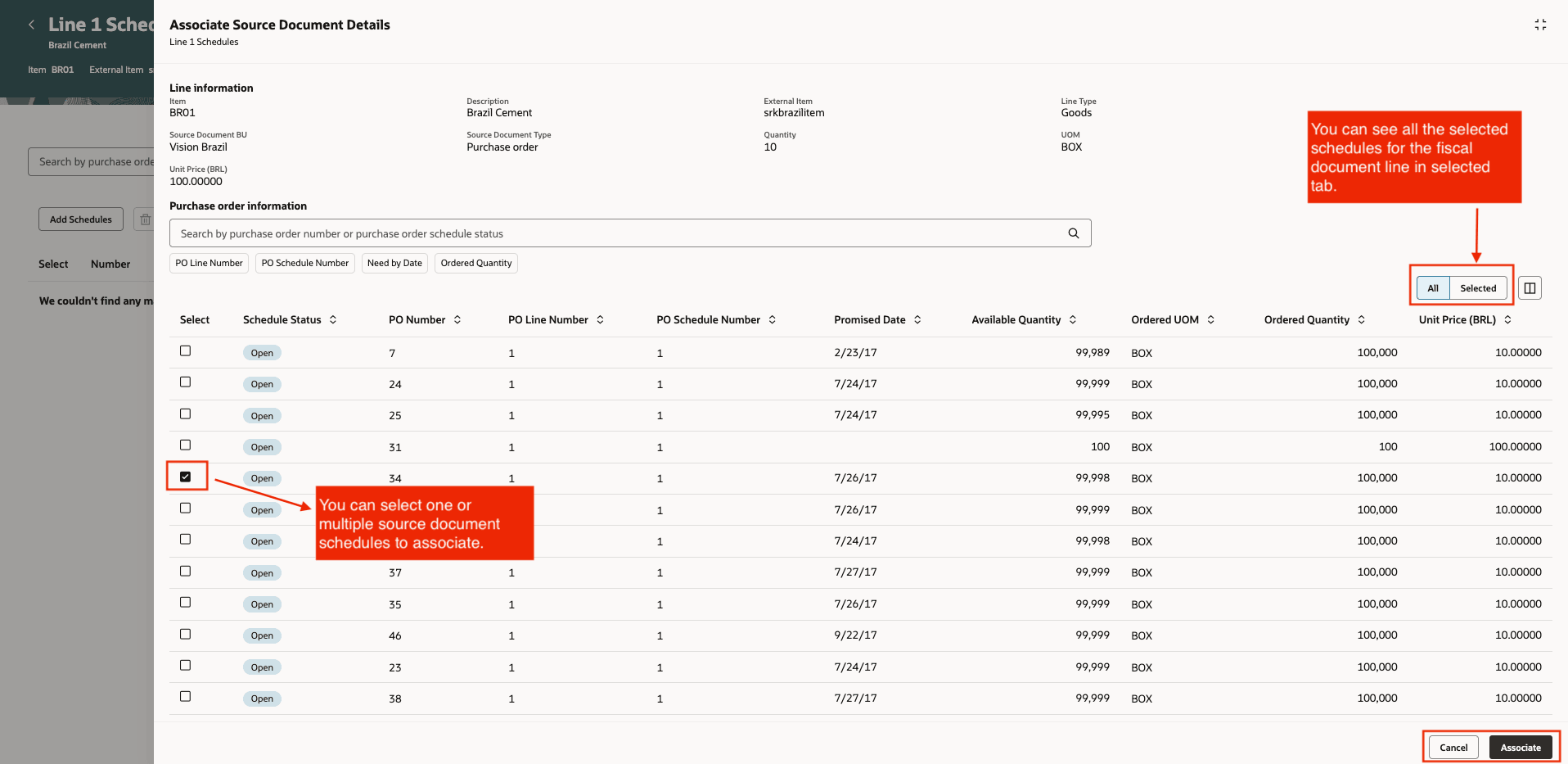Sort by Available Quantity column arrows
The width and height of the screenshot is (1568, 764).
1073,319
